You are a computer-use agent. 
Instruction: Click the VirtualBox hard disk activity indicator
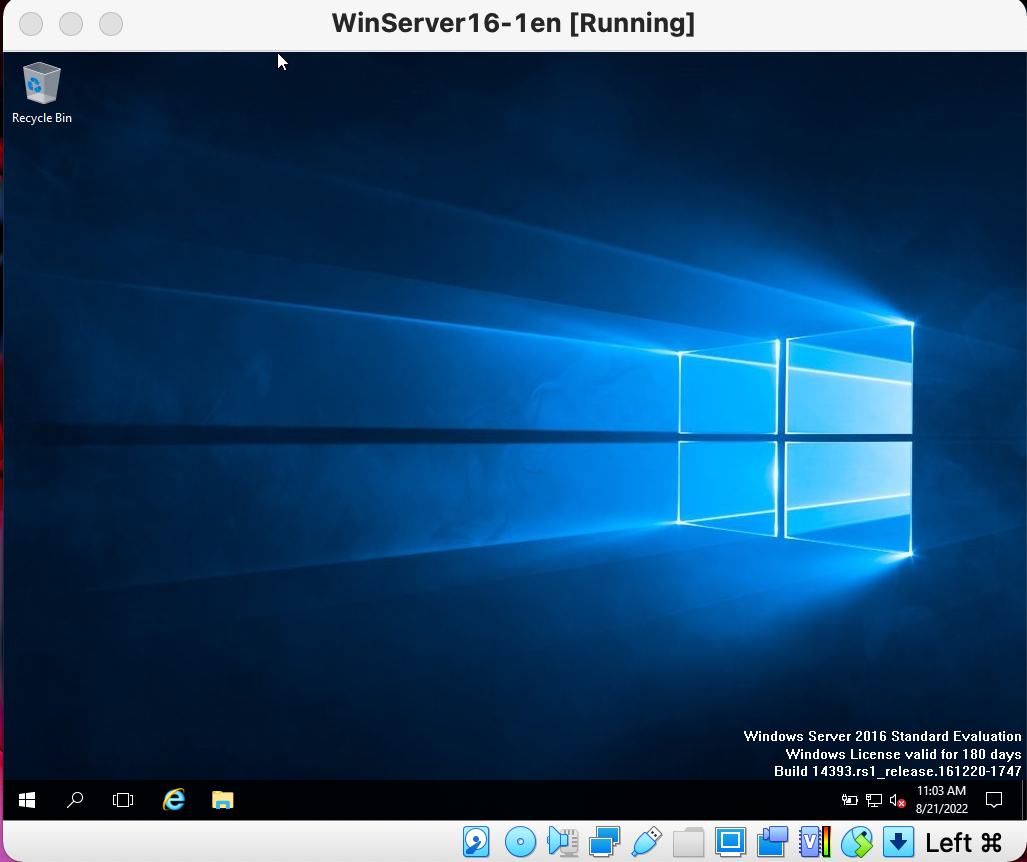(x=476, y=842)
